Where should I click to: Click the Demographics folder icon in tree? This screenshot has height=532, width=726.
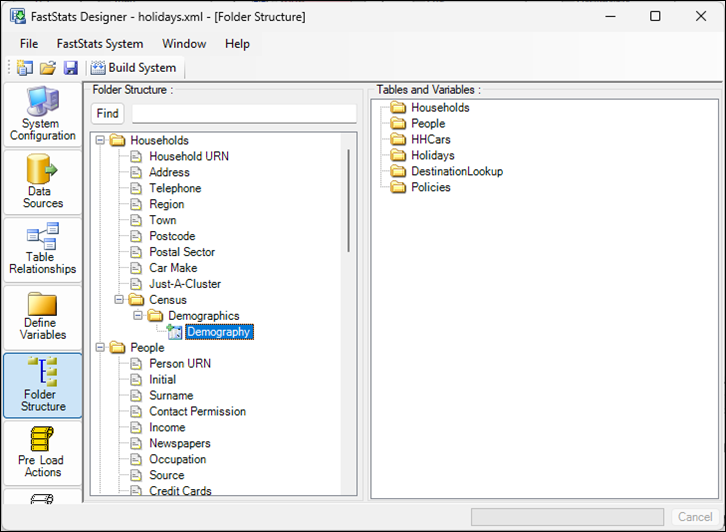point(155,316)
